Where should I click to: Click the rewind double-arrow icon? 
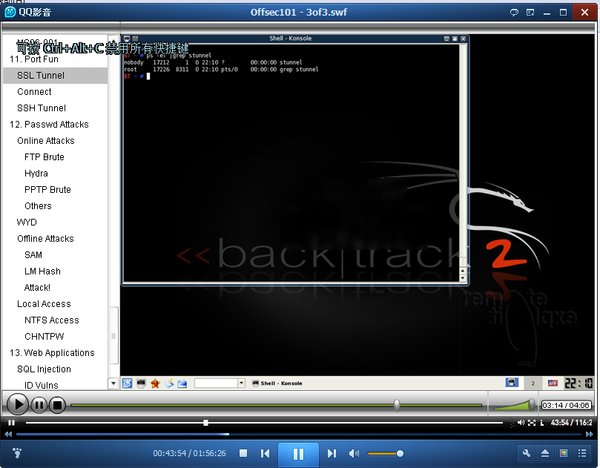[8, 434]
